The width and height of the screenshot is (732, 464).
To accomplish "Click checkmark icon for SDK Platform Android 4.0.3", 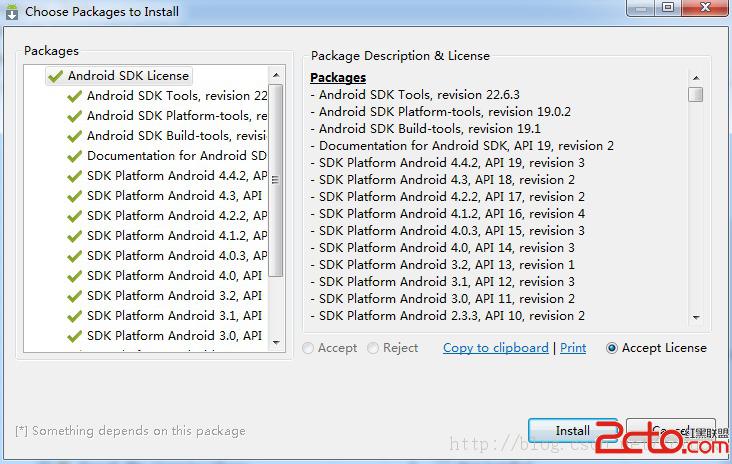I will 74,256.
